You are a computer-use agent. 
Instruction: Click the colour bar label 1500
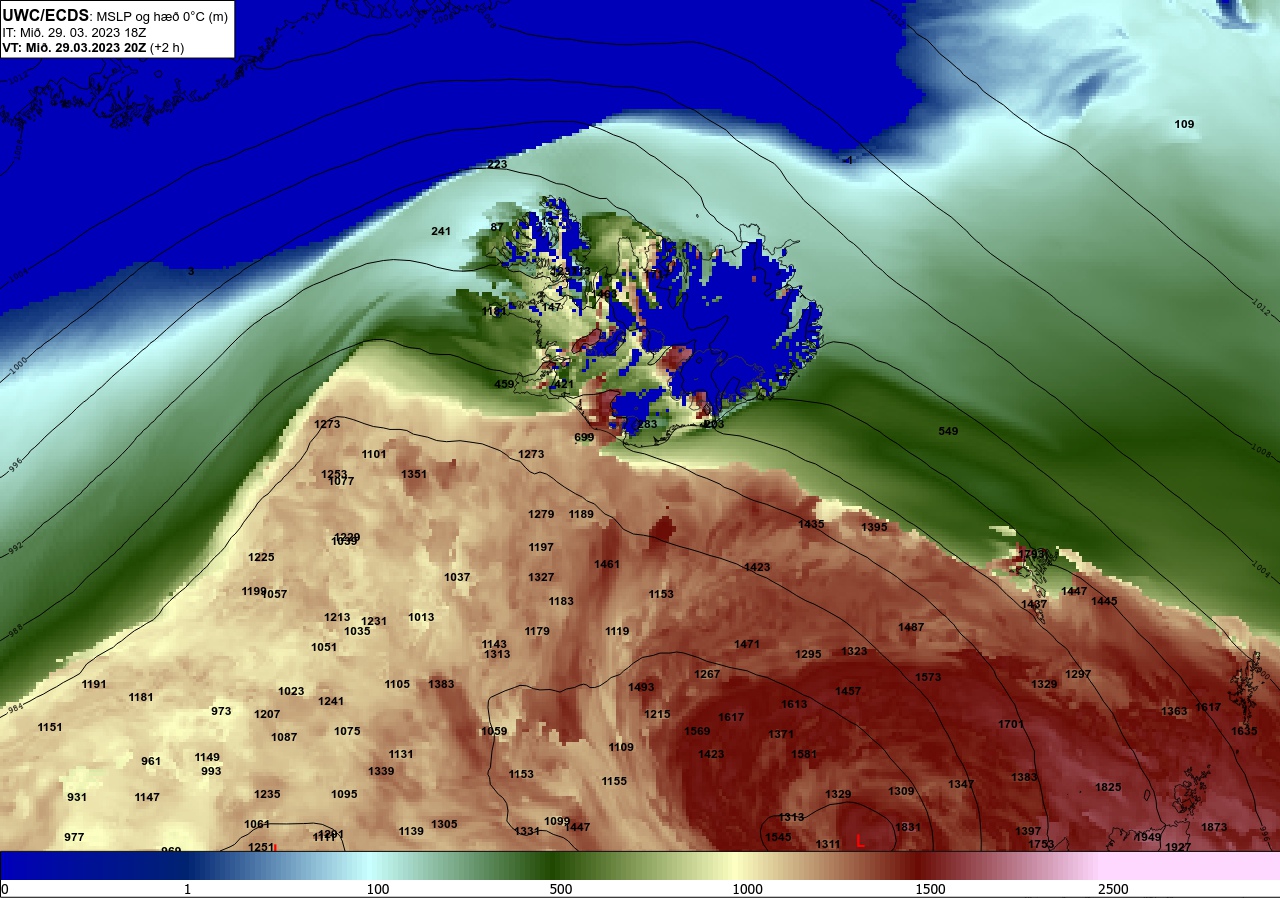click(x=930, y=889)
